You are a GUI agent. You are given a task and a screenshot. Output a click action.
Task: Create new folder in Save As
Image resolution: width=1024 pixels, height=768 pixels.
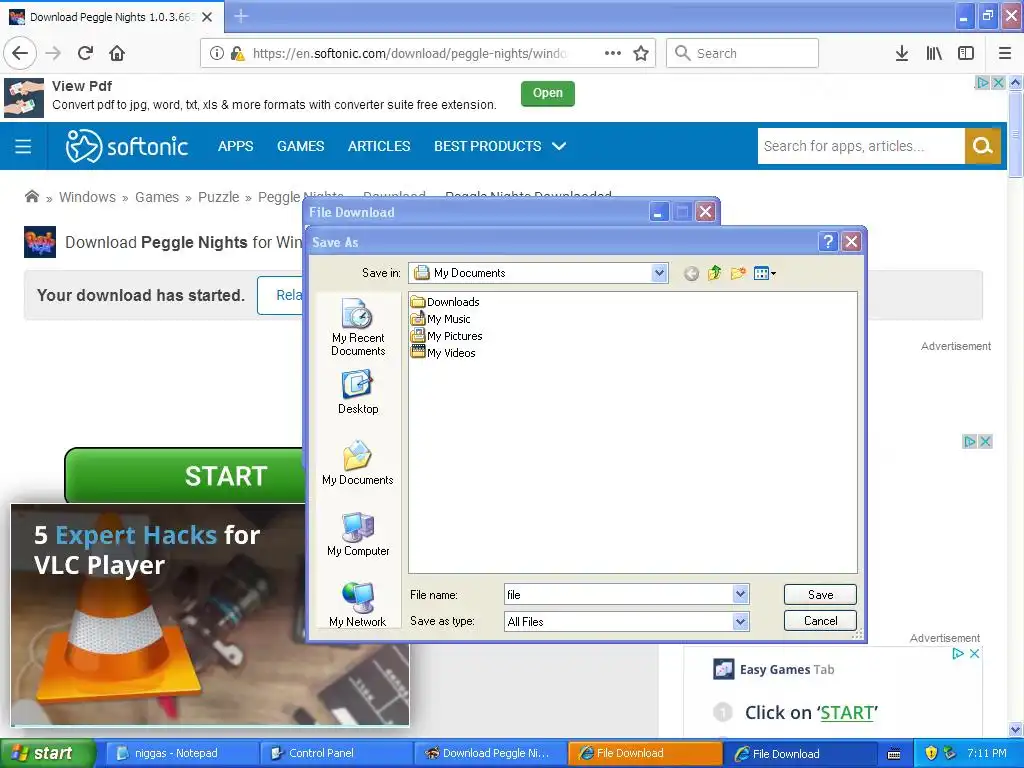738,273
